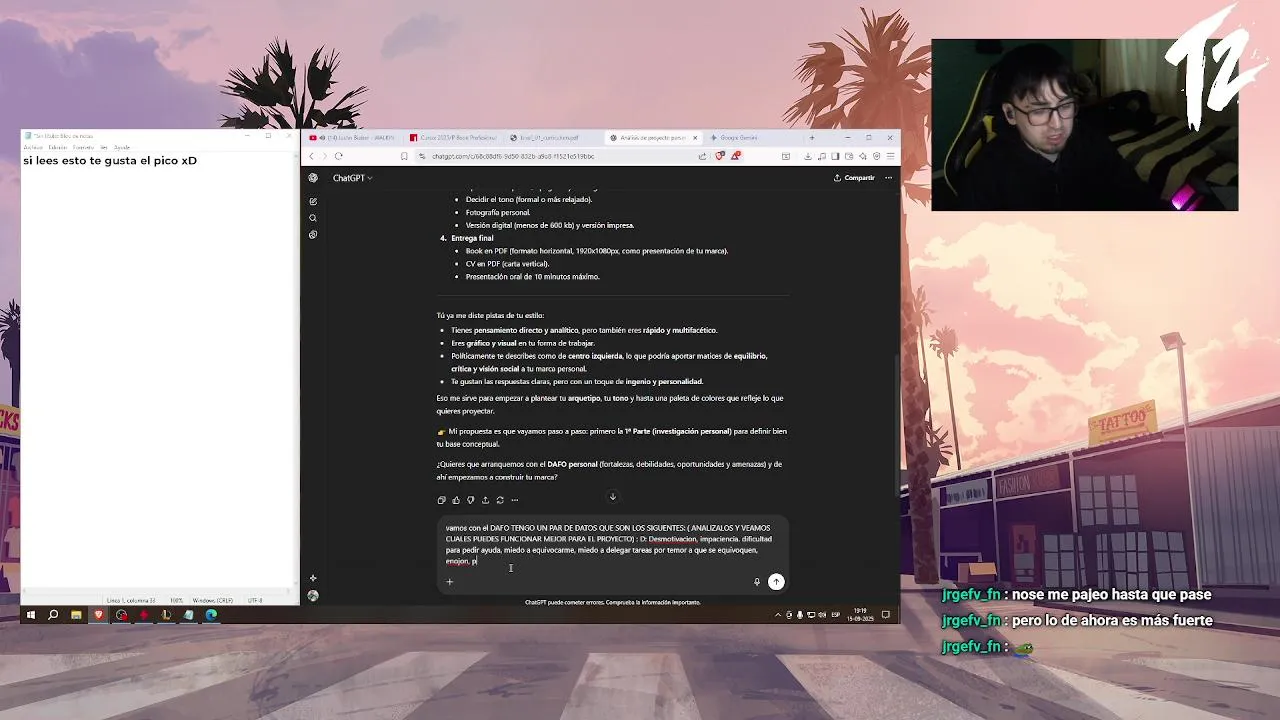
Task: Open the Archivo menu in Notepad
Action: click(x=33, y=148)
